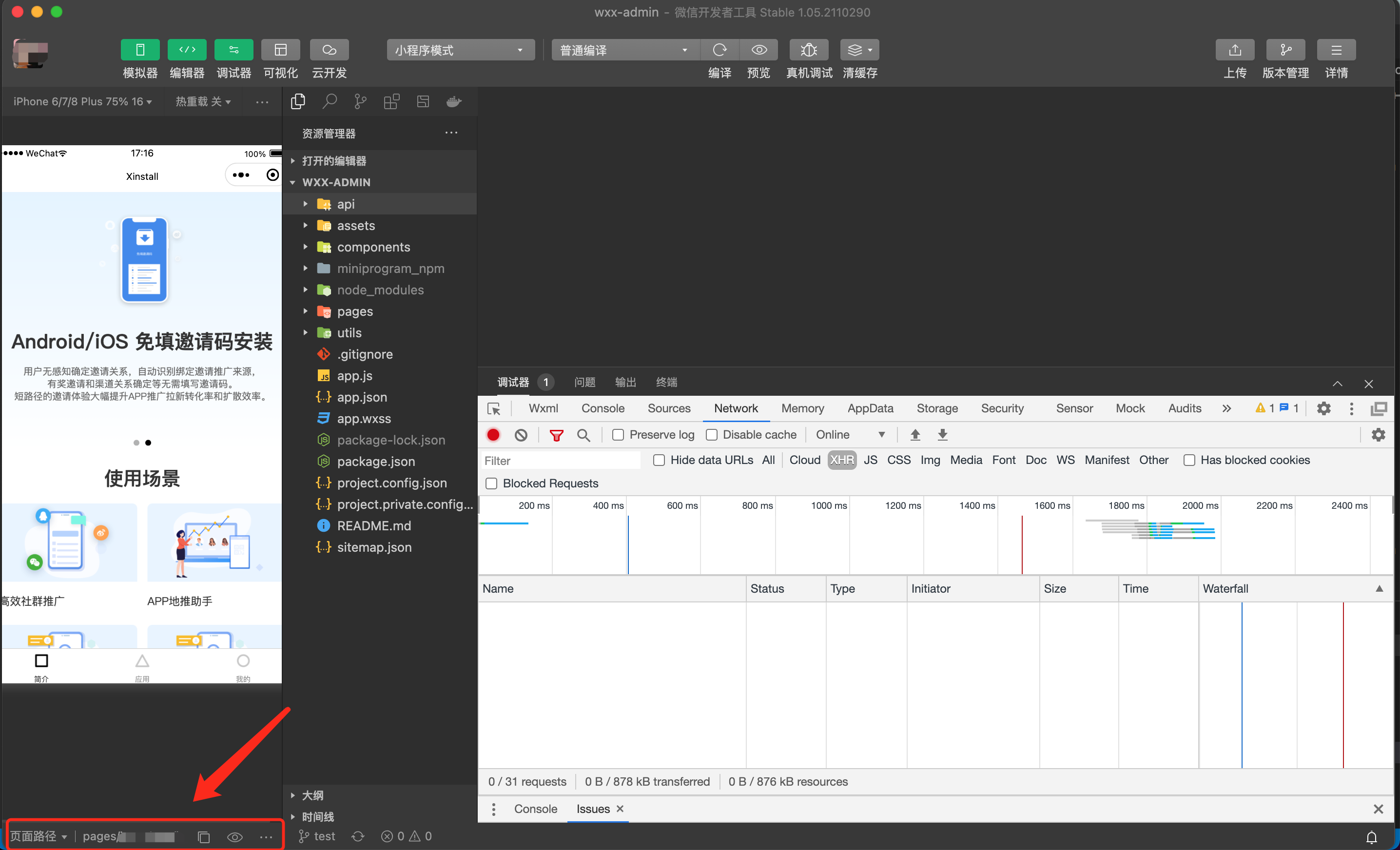Open iPhone 6/7/8 Plus device dropdown
The height and width of the screenshot is (850, 1400).
pos(82,101)
